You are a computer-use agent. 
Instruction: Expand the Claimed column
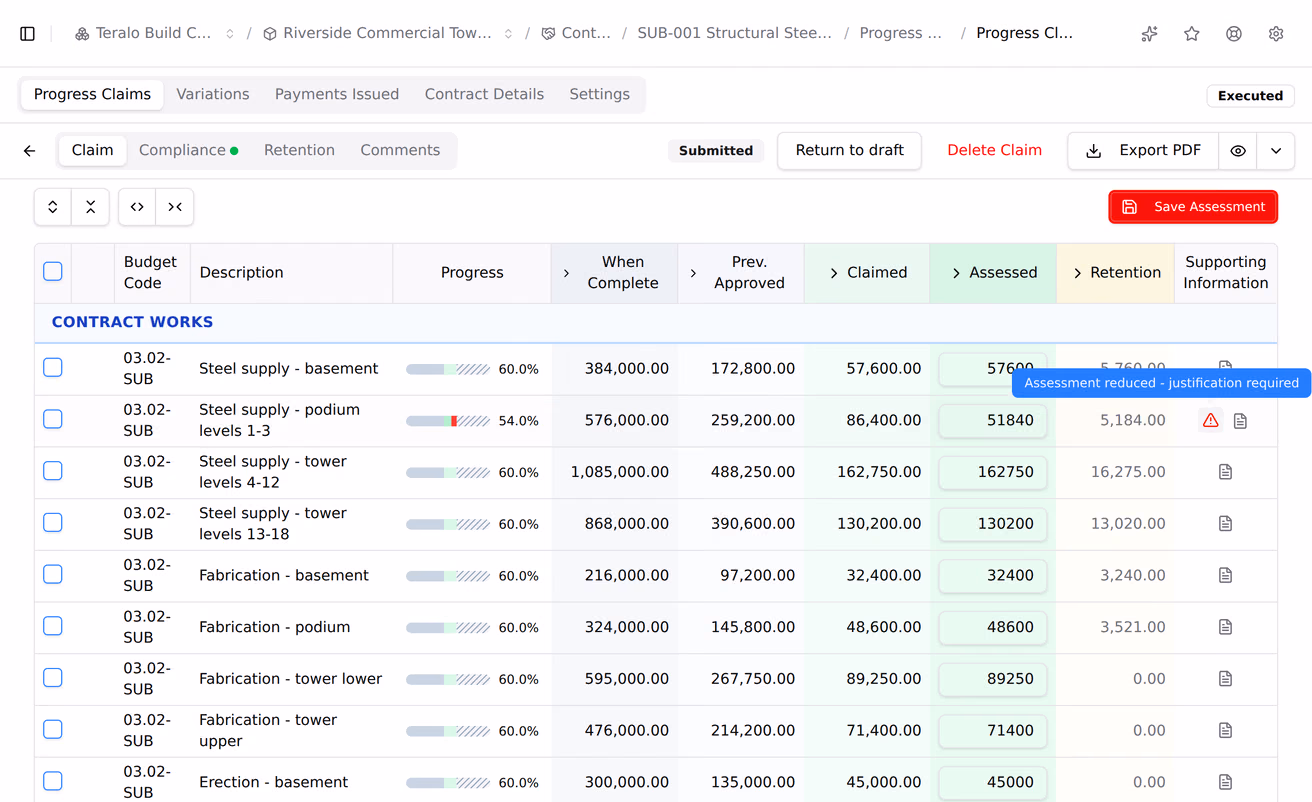[834, 273]
